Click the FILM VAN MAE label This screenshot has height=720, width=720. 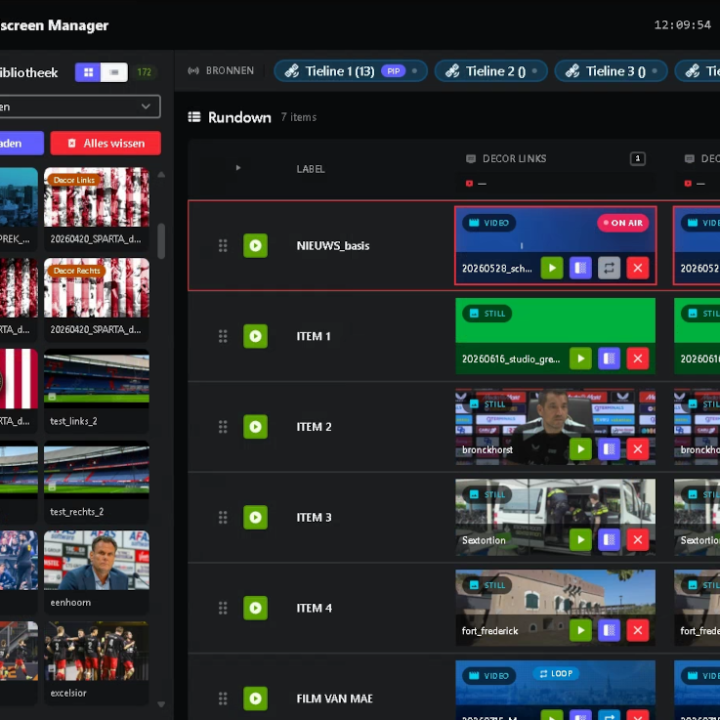(335, 698)
